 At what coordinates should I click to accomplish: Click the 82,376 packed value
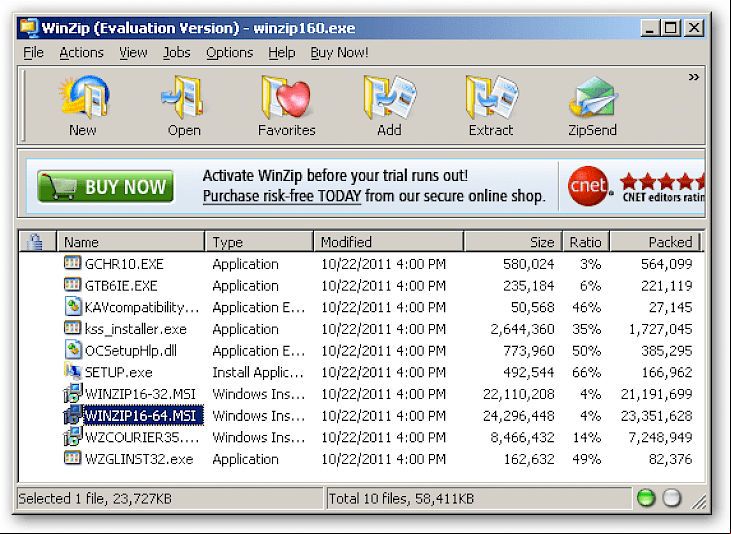pyautogui.click(x=670, y=459)
